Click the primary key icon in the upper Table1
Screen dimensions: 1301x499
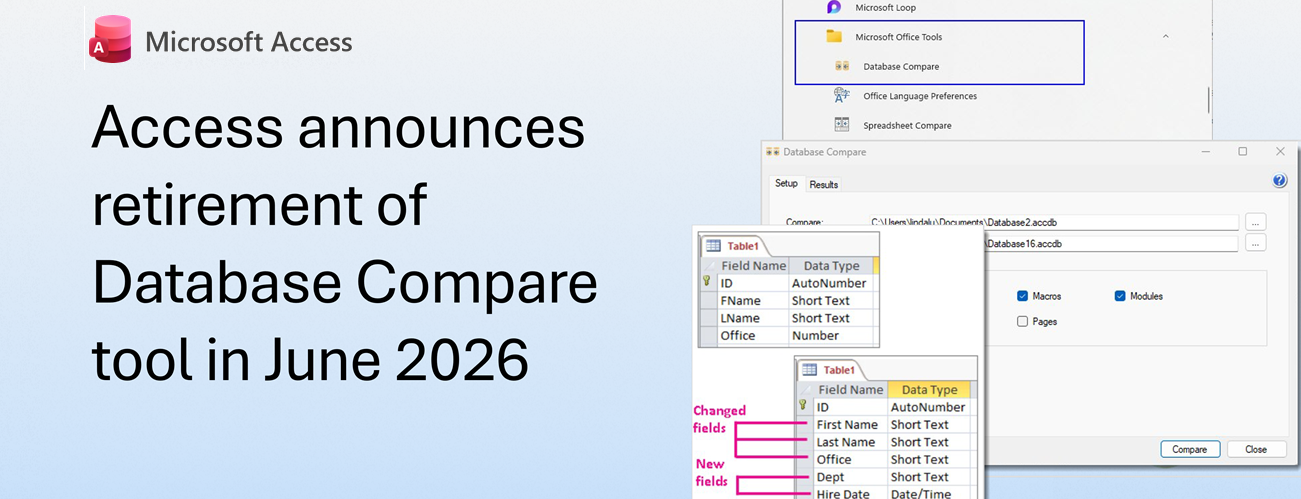pos(706,283)
